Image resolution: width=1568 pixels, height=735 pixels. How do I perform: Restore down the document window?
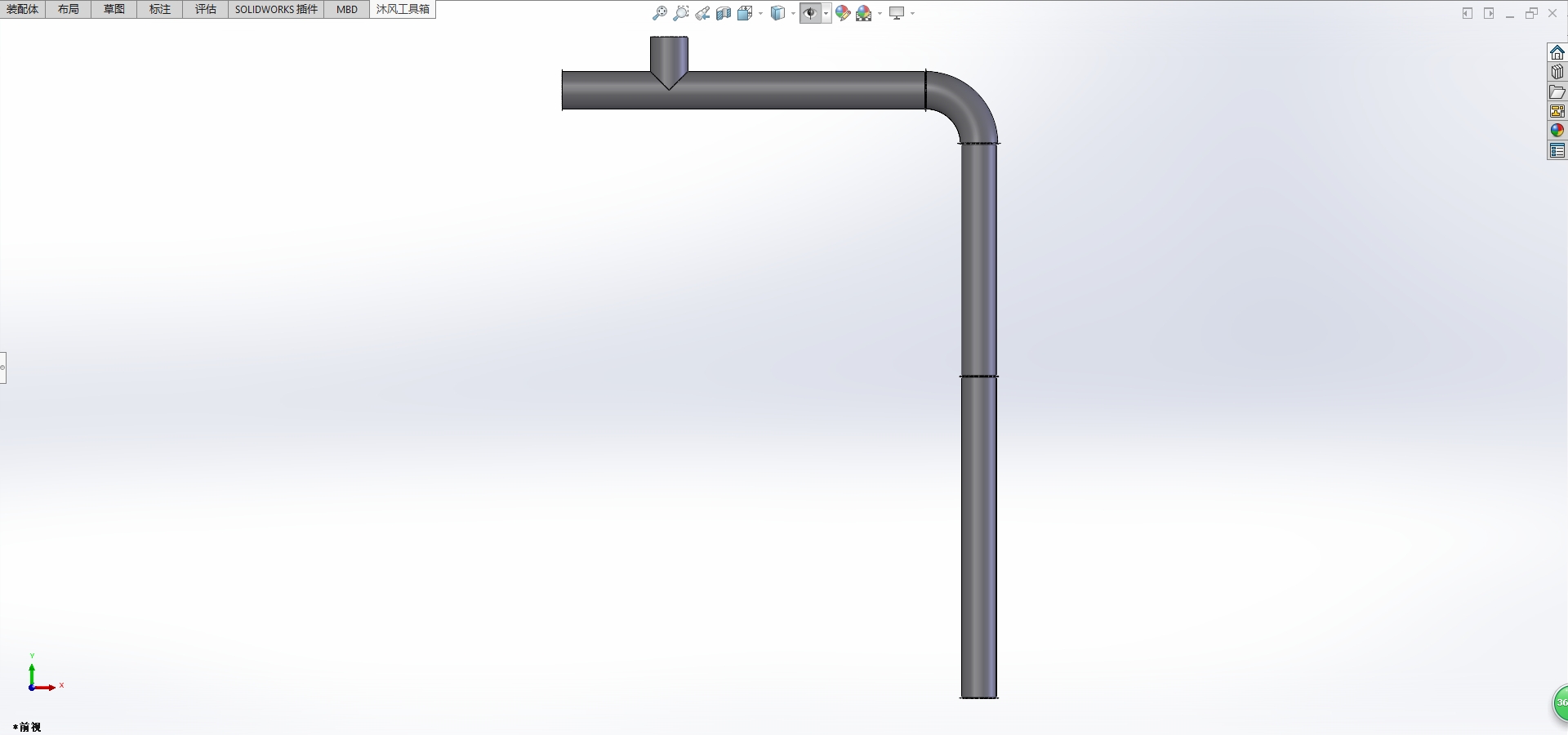[1531, 13]
